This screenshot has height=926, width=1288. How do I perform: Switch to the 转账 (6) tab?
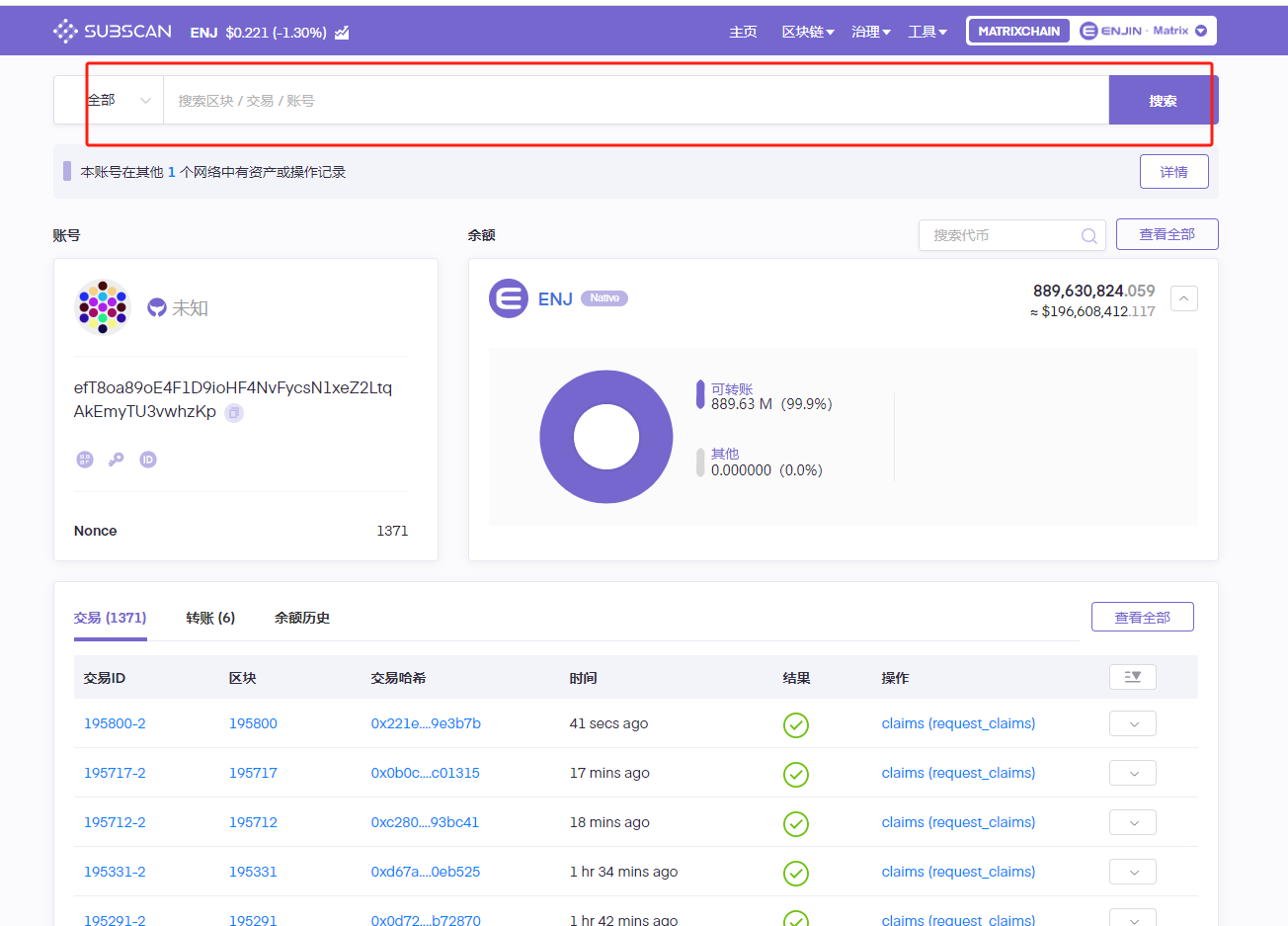210,618
